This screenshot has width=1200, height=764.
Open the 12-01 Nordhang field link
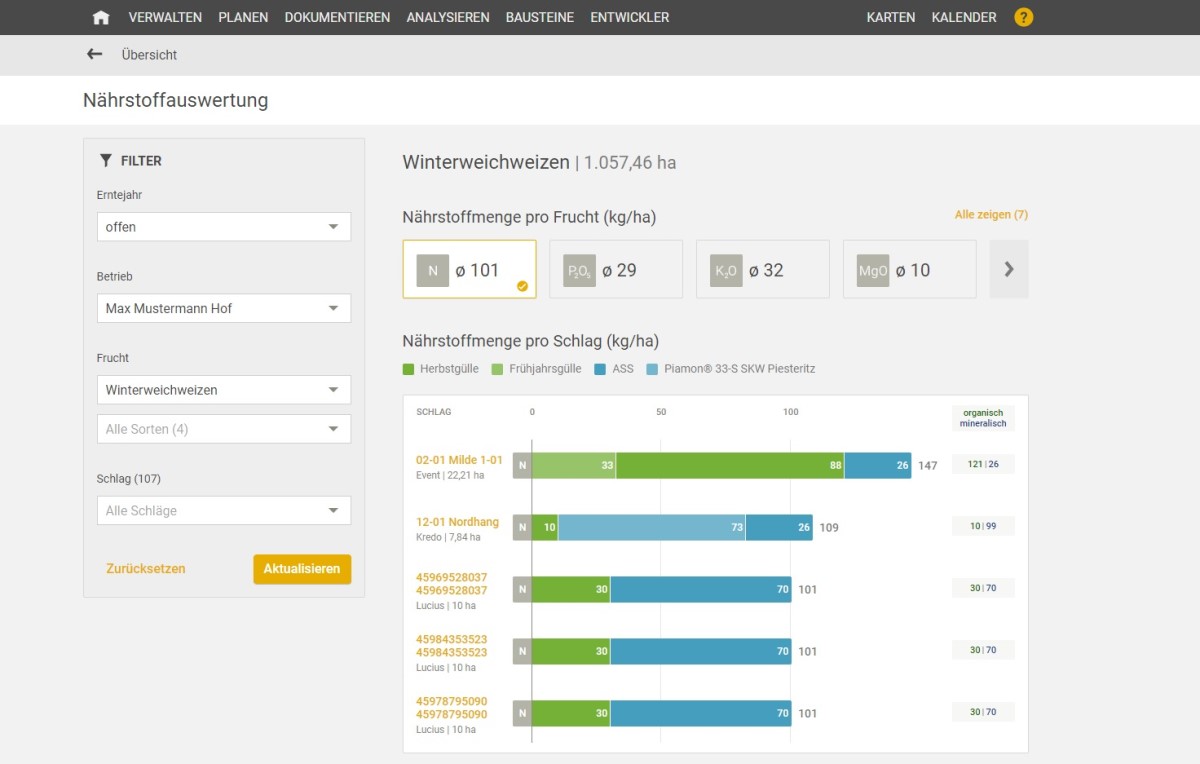click(x=457, y=522)
